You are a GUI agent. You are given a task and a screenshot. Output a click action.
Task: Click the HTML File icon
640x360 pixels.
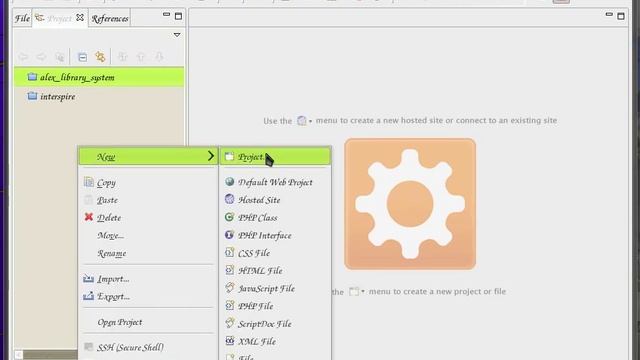[229, 270]
